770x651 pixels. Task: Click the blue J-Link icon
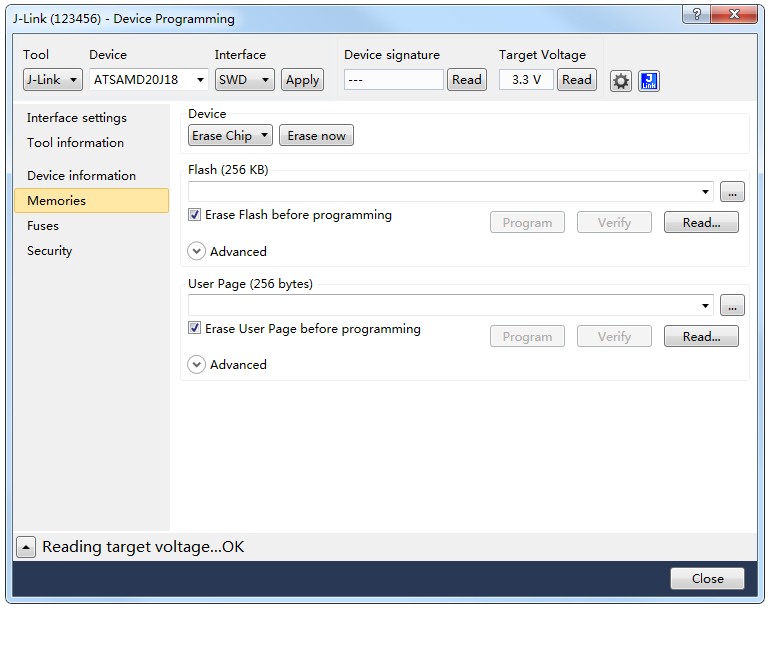[x=649, y=81]
